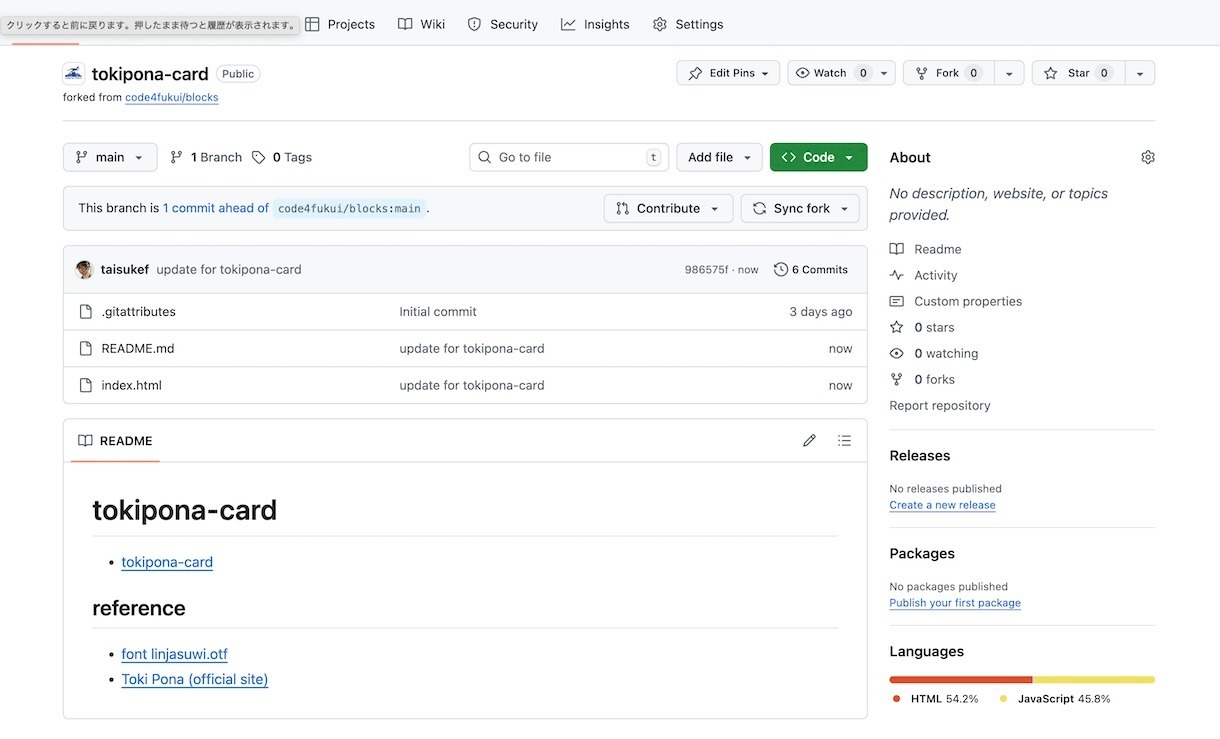Image resolution: width=1220 pixels, height=739 pixels.
Task: Edit README with the pencil icon
Action: point(809,440)
